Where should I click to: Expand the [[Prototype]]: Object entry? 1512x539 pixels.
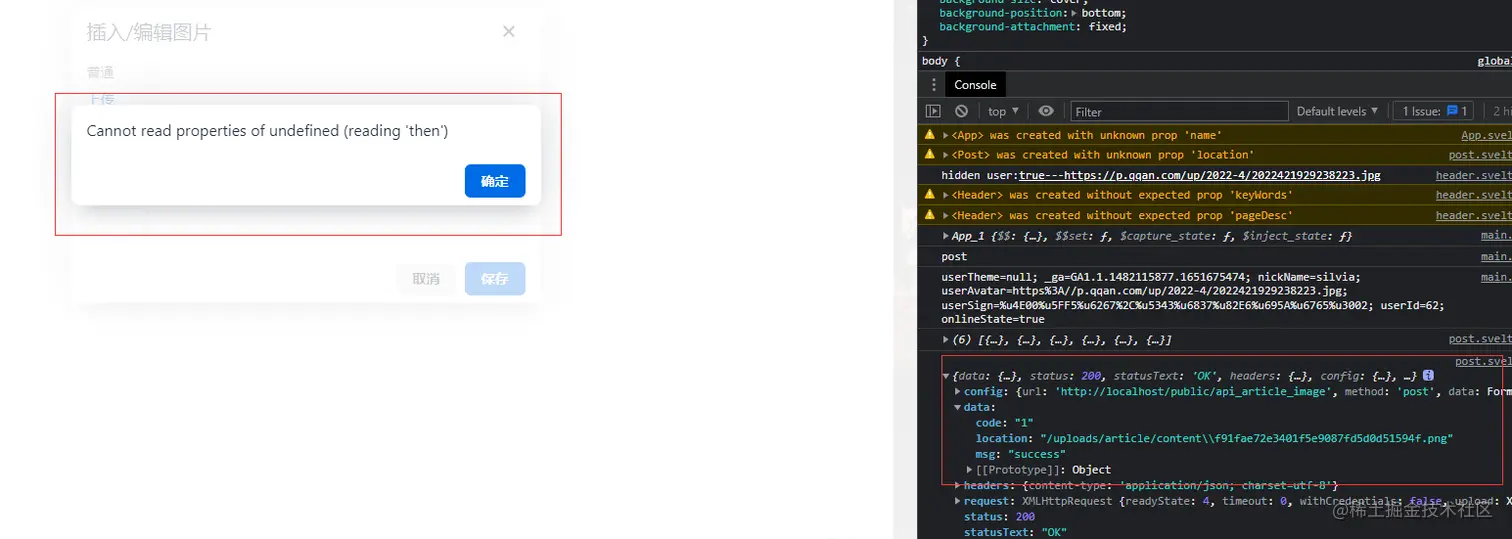[x=970, y=469]
